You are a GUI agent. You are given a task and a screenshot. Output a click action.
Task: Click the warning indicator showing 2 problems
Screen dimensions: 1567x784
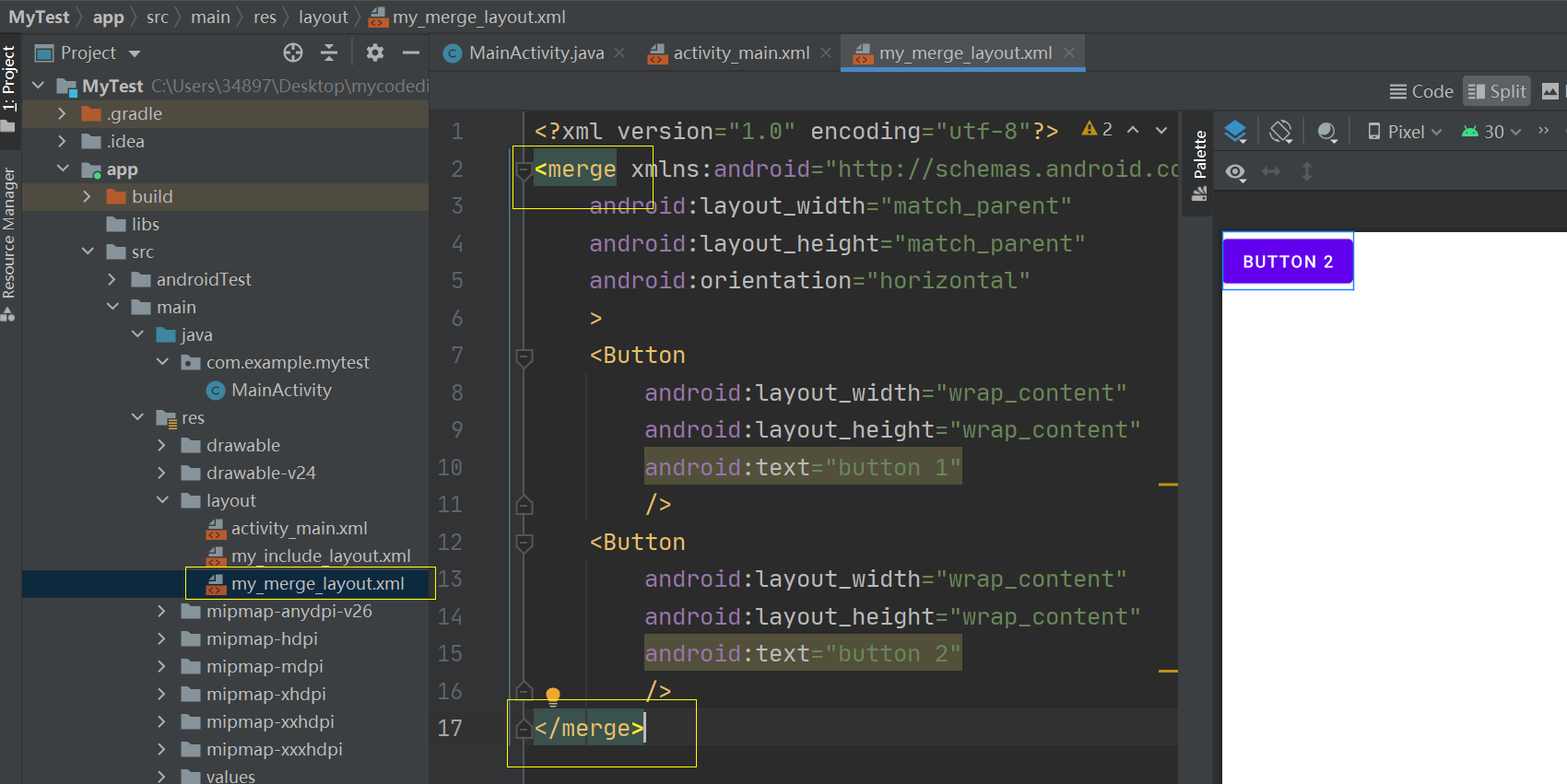click(1097, 130)
